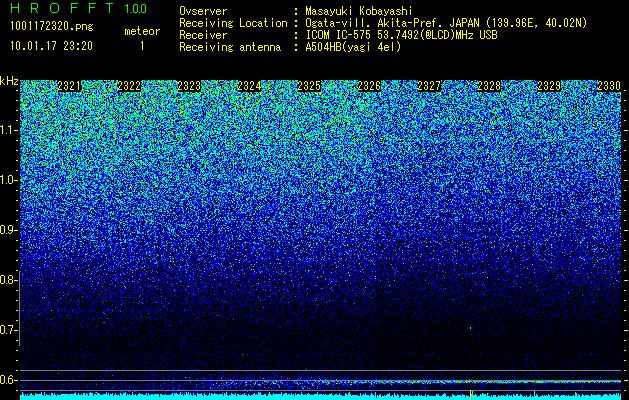
Task: Select the filename 1001172320.png
Action: pos(52,26)
